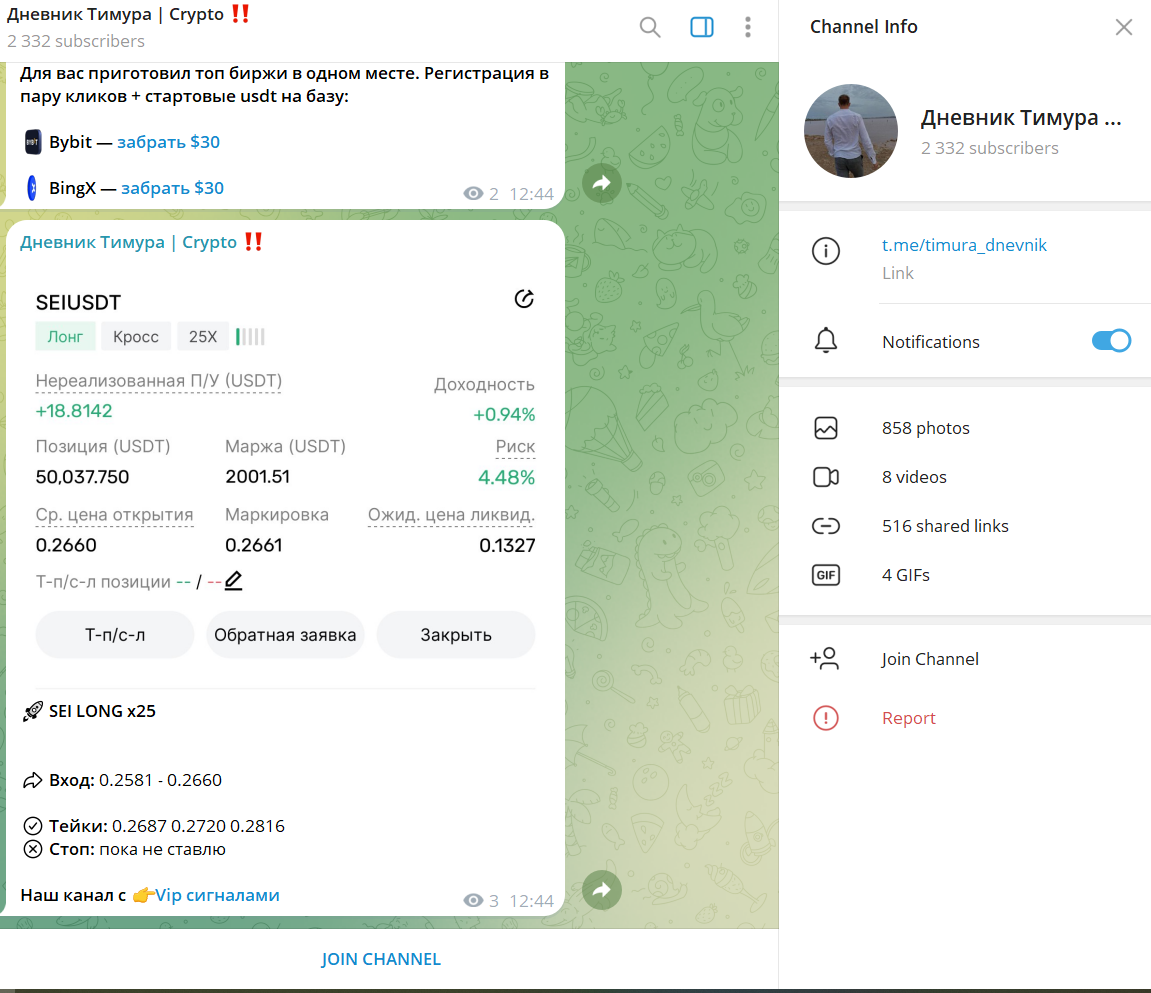Click the margin level bars indicator
This screenshot has height=993, width=1151.
[250, 337]
